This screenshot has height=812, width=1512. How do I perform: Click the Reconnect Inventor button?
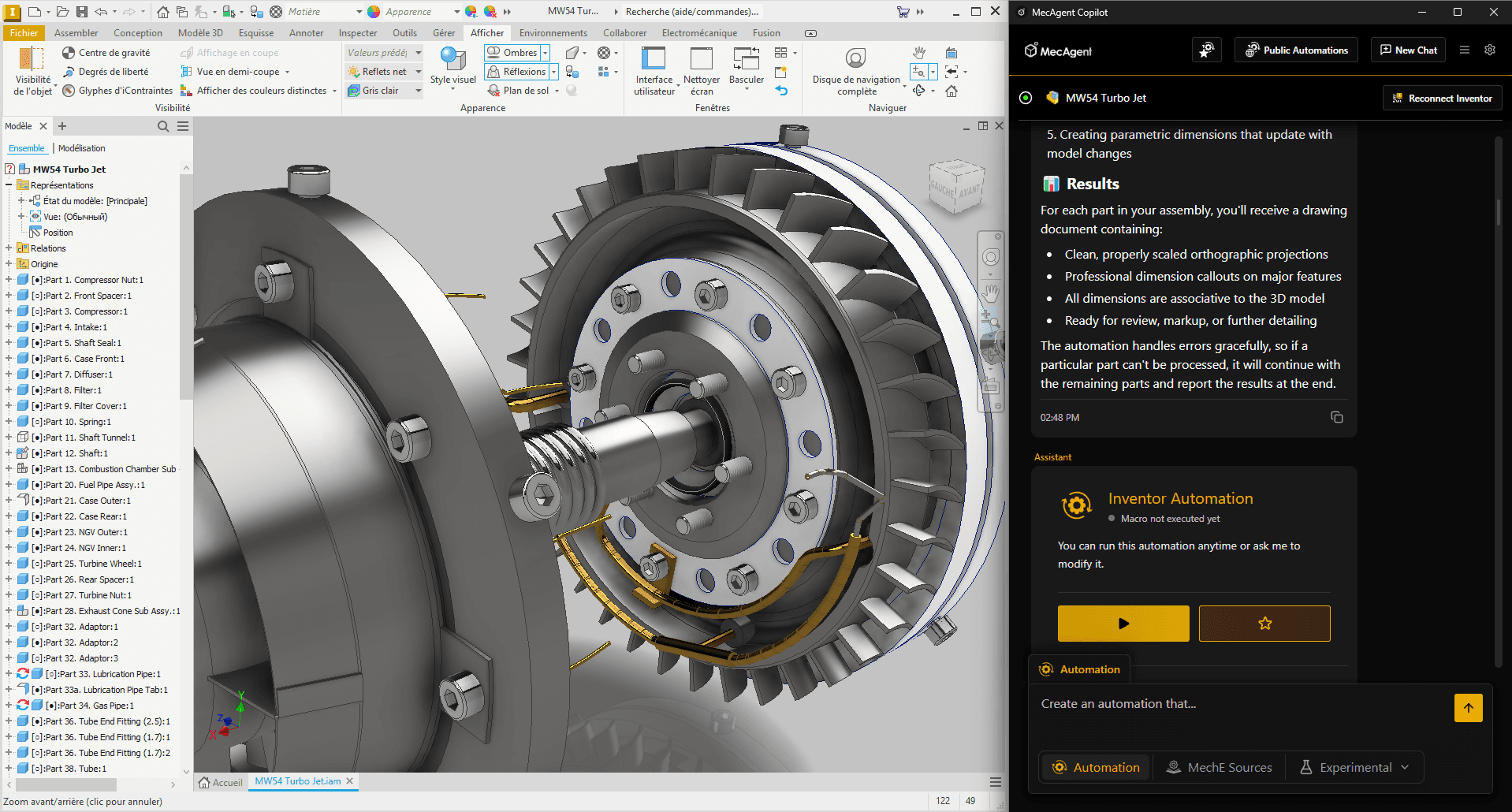coord(1442,97)
